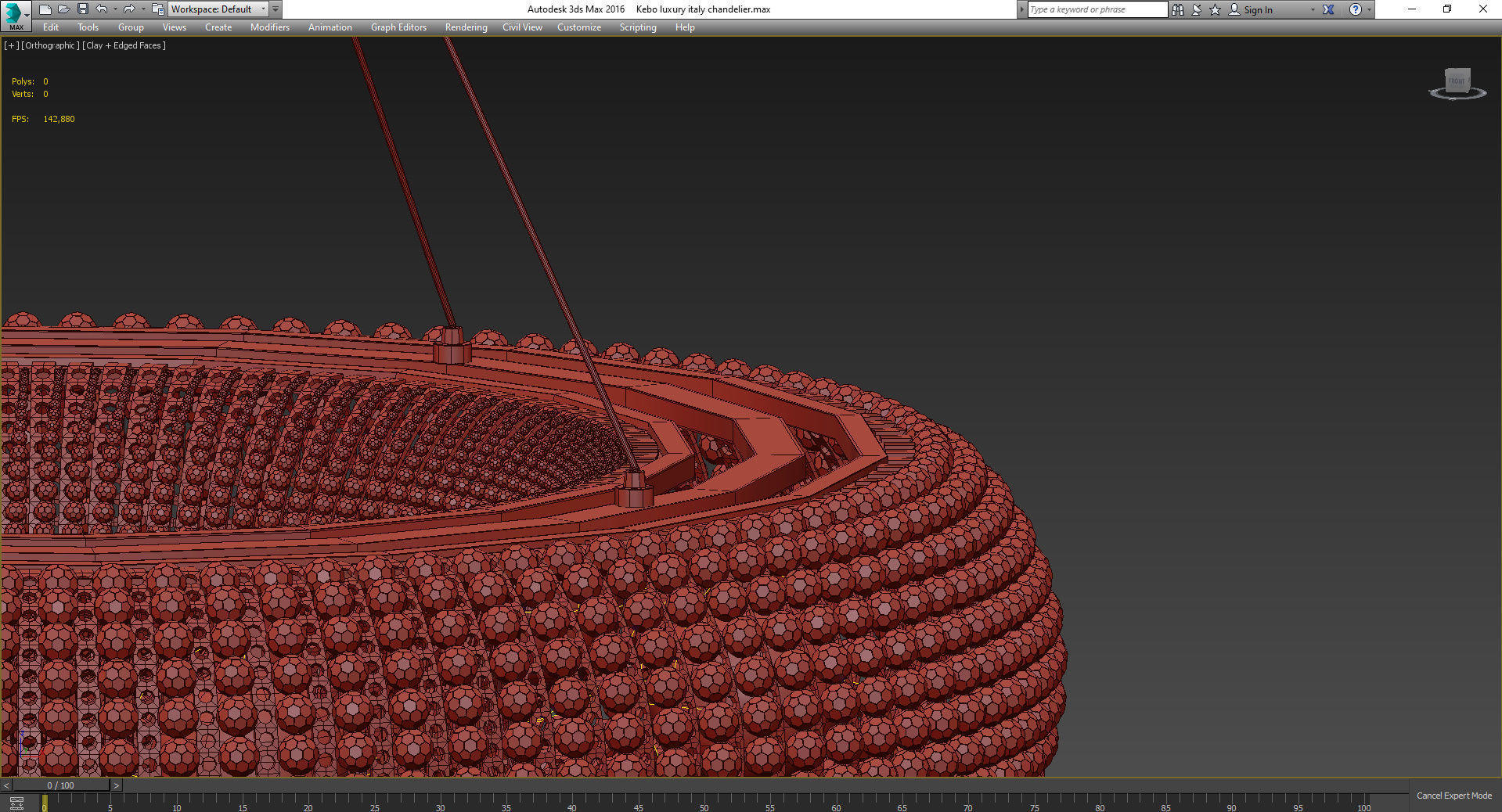Click the [+] viewport general menu label

pos(11,45)
